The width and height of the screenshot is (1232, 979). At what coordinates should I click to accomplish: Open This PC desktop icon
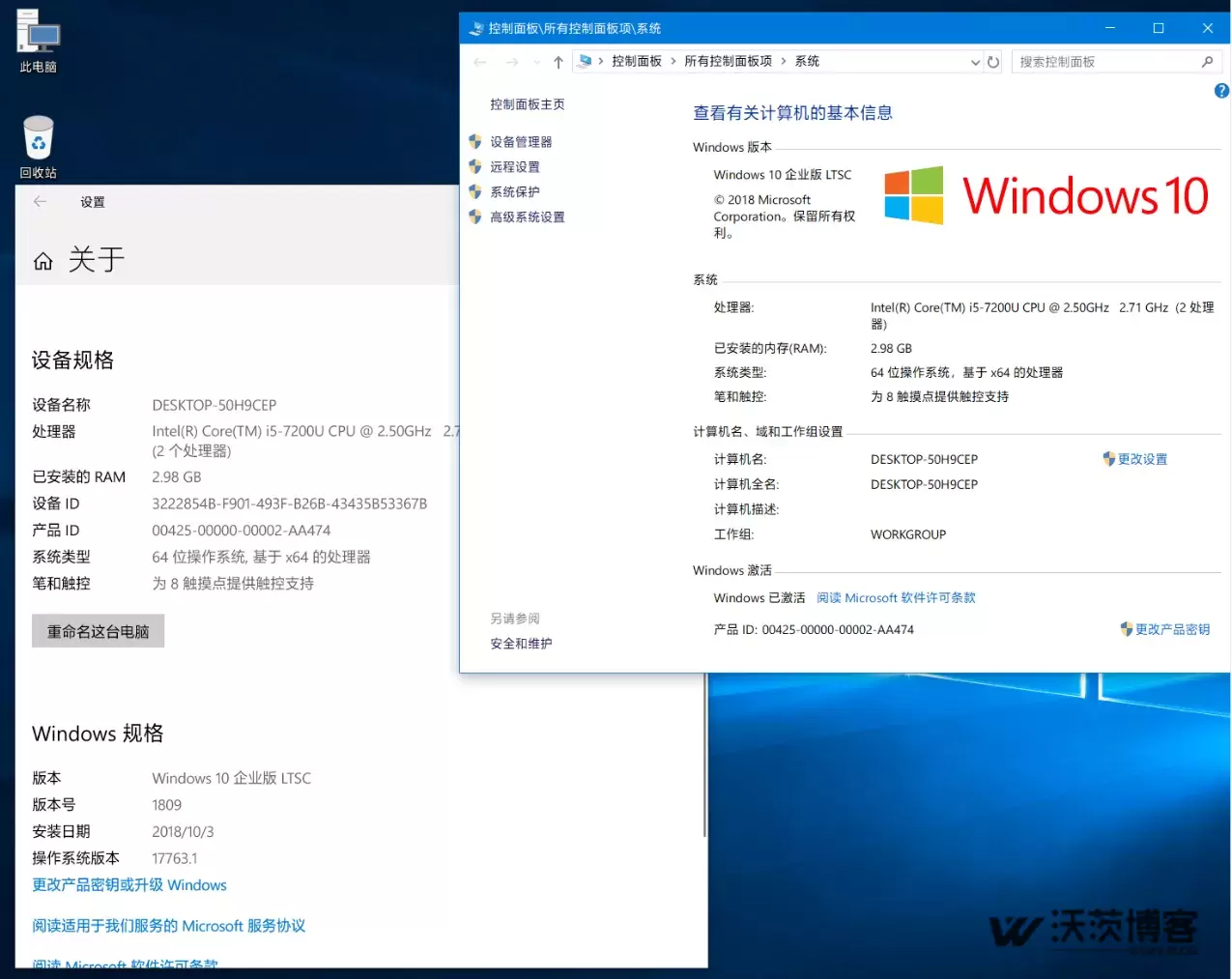tap(38, 42)
